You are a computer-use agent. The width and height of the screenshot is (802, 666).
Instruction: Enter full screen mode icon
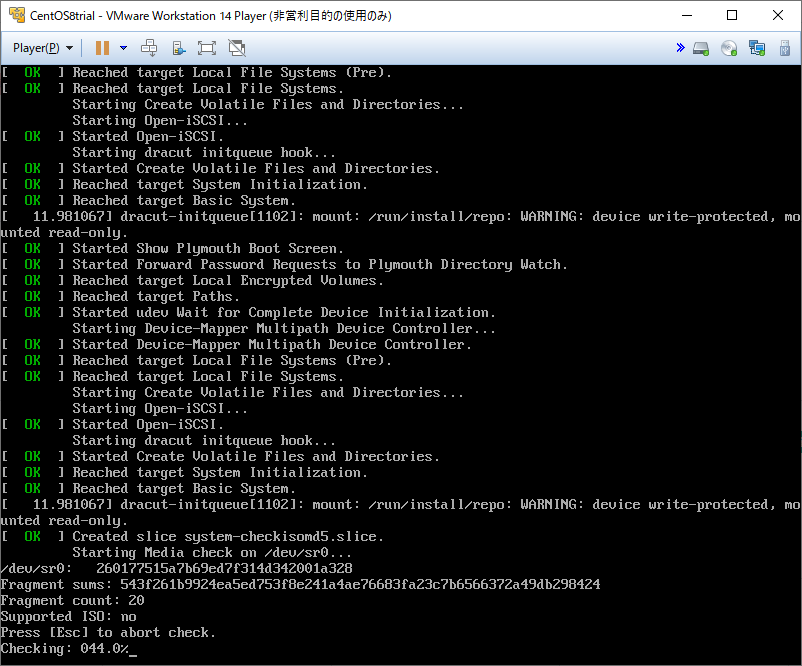pyautogui.click(x=207, y=48)
